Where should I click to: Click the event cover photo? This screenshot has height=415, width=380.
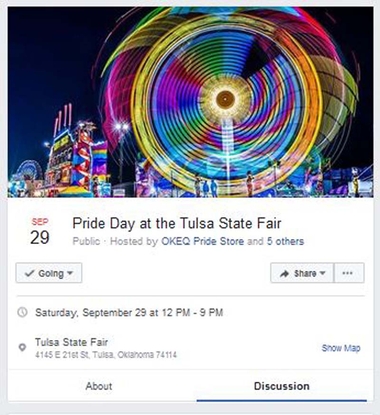pos(190,102)
